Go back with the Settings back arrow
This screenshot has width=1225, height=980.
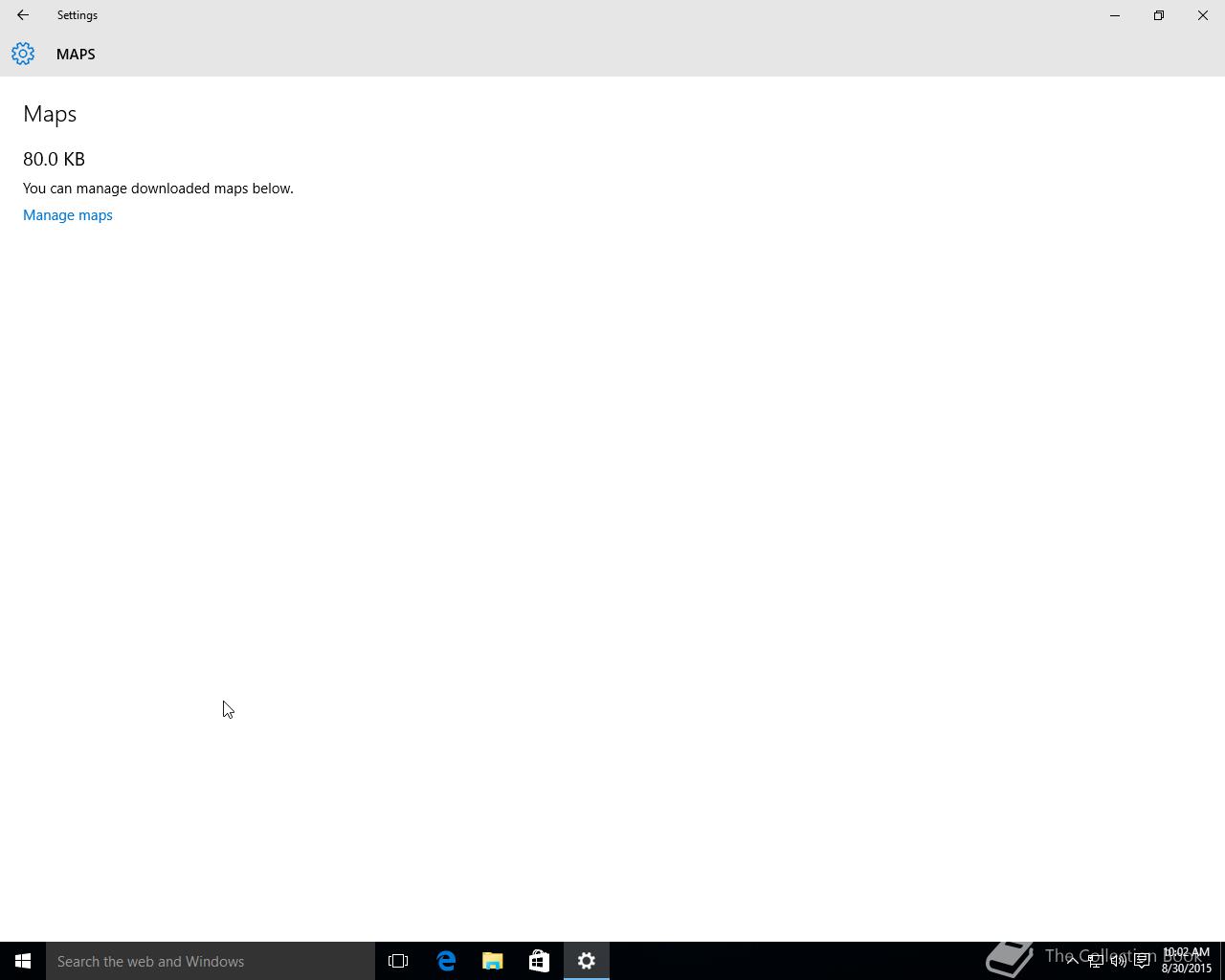tap(23, 15)
